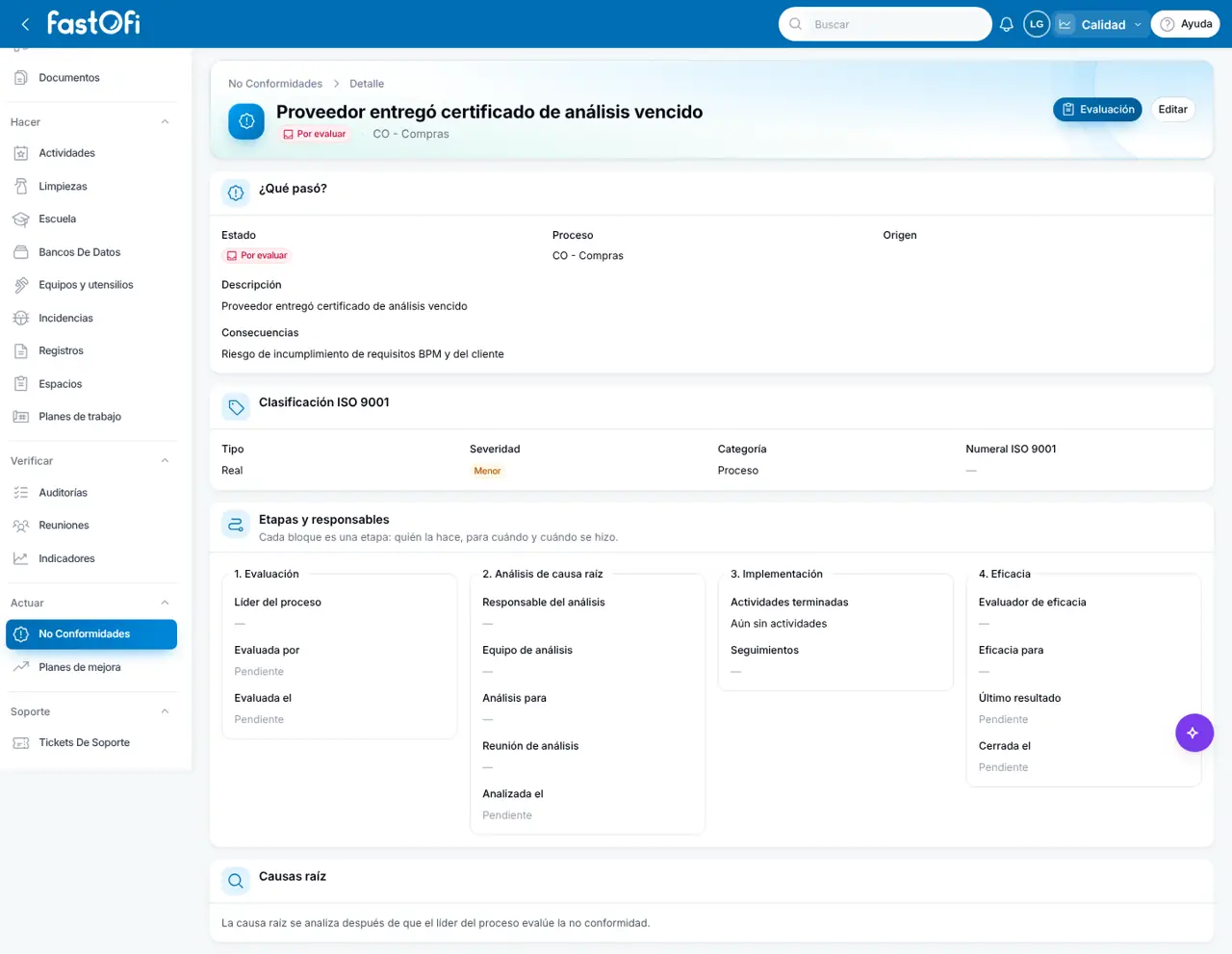Go to No Conformidades breadcrumb link

point(275,84)
